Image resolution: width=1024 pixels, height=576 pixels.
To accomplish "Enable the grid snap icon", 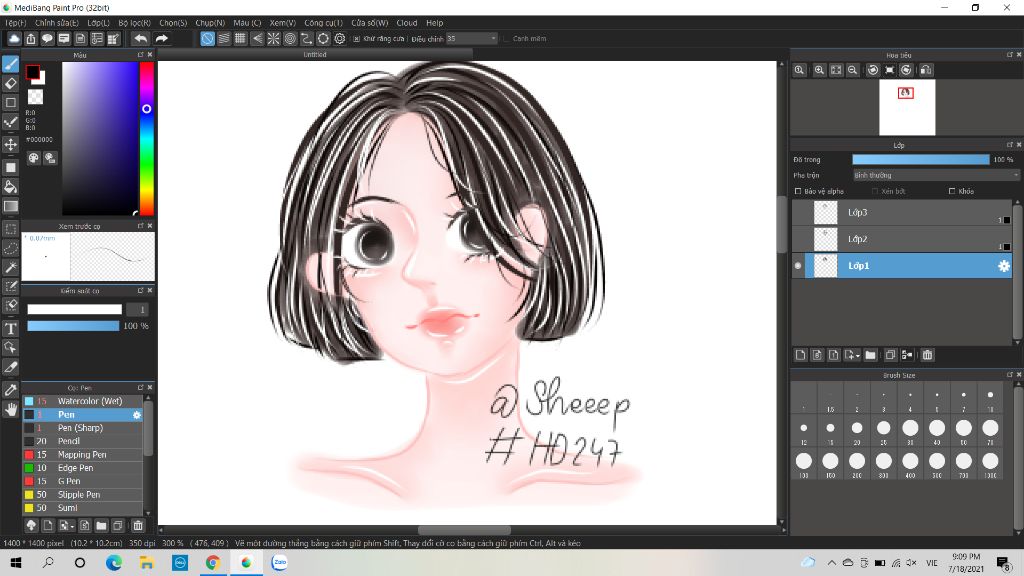I will click(x=240, y=39).
